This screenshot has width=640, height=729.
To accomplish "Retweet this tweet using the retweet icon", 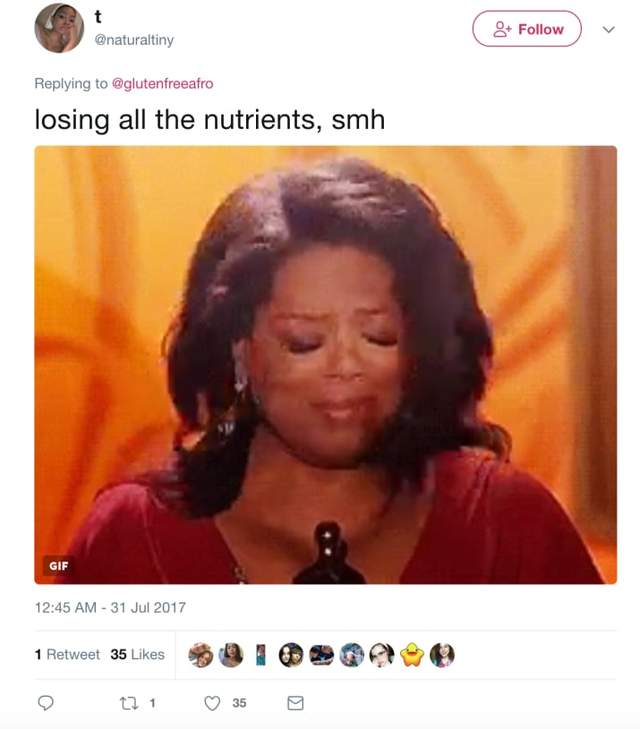I will pos(127,703).
